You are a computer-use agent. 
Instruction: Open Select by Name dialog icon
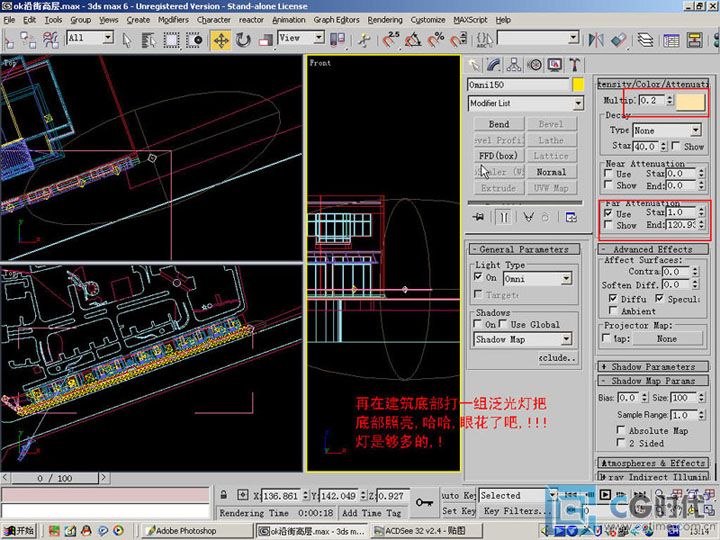pyautogui.click(x=148, y=40)
